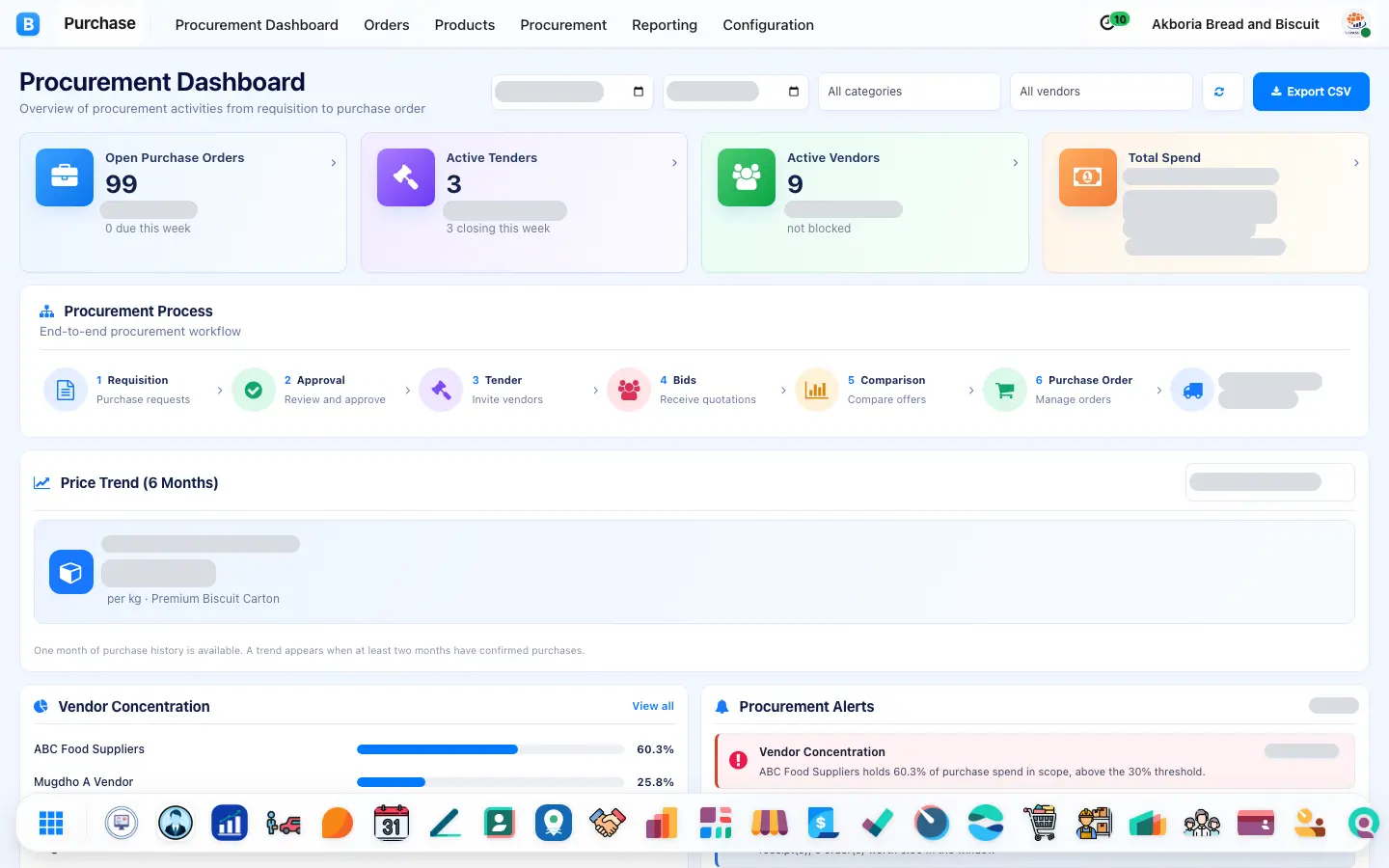Click the Mugdho A Vendor concentration bar

[490, 782]
